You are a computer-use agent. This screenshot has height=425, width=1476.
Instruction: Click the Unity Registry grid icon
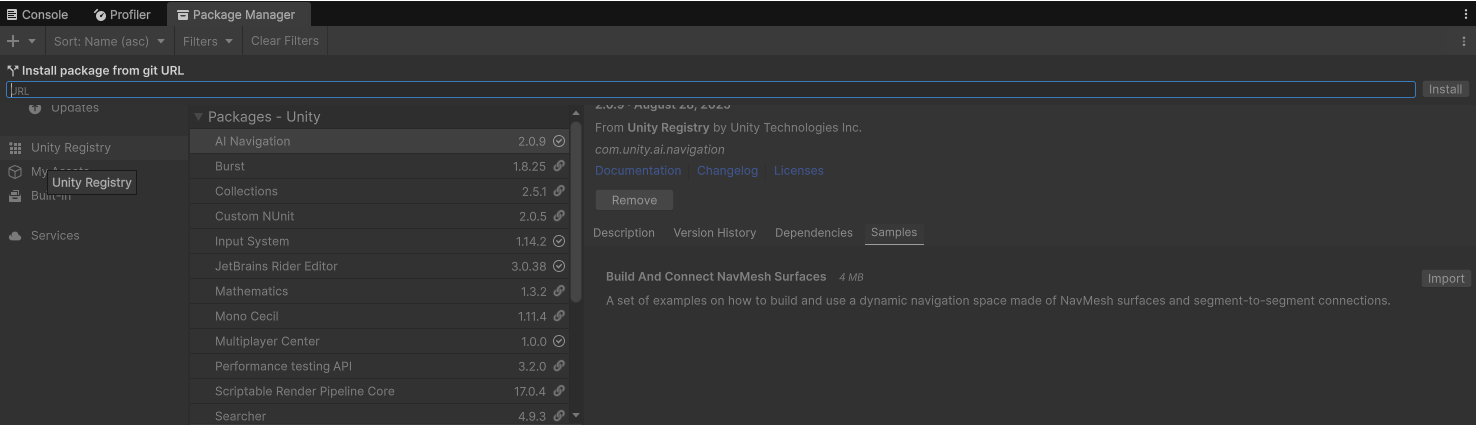[x=15, y=148]
